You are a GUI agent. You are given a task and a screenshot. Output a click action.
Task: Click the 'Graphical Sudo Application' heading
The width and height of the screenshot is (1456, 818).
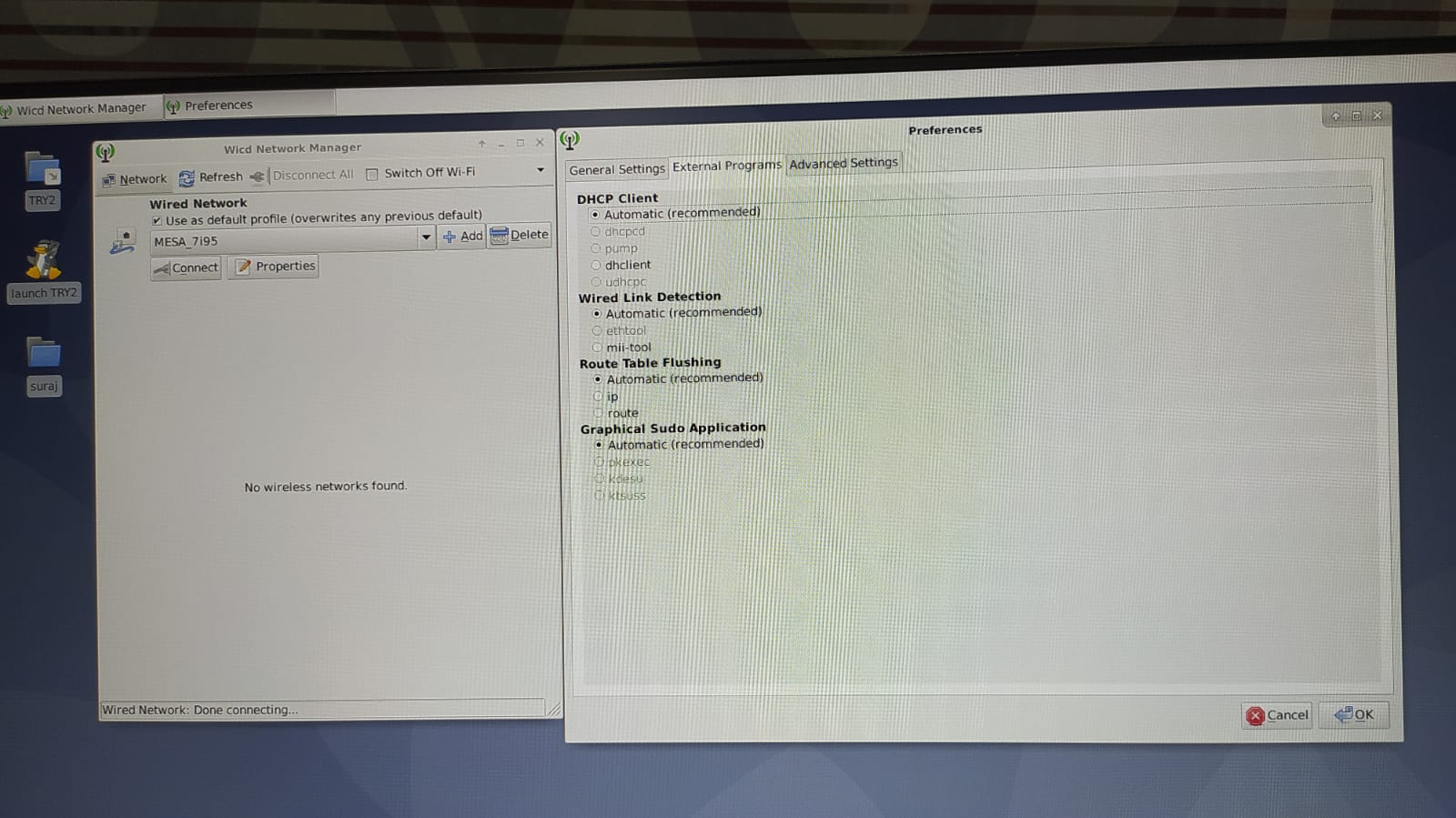(x=673, y=428)
